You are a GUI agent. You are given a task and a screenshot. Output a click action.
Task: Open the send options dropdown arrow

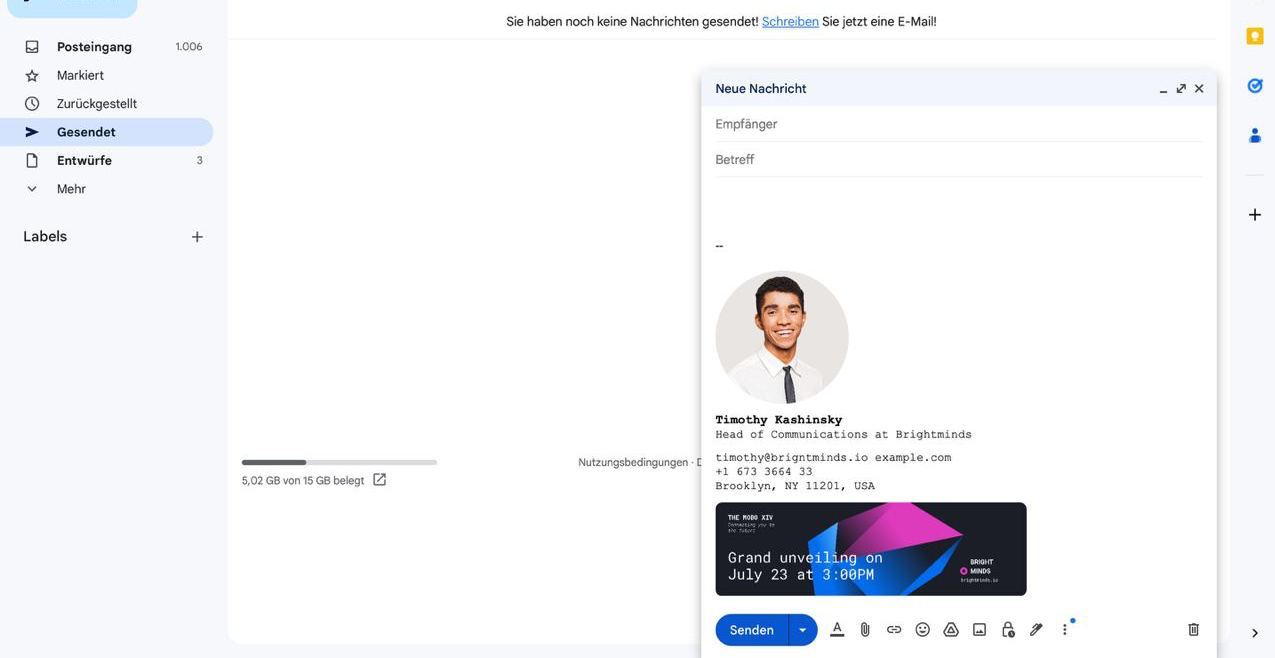(x=803, y=630)
